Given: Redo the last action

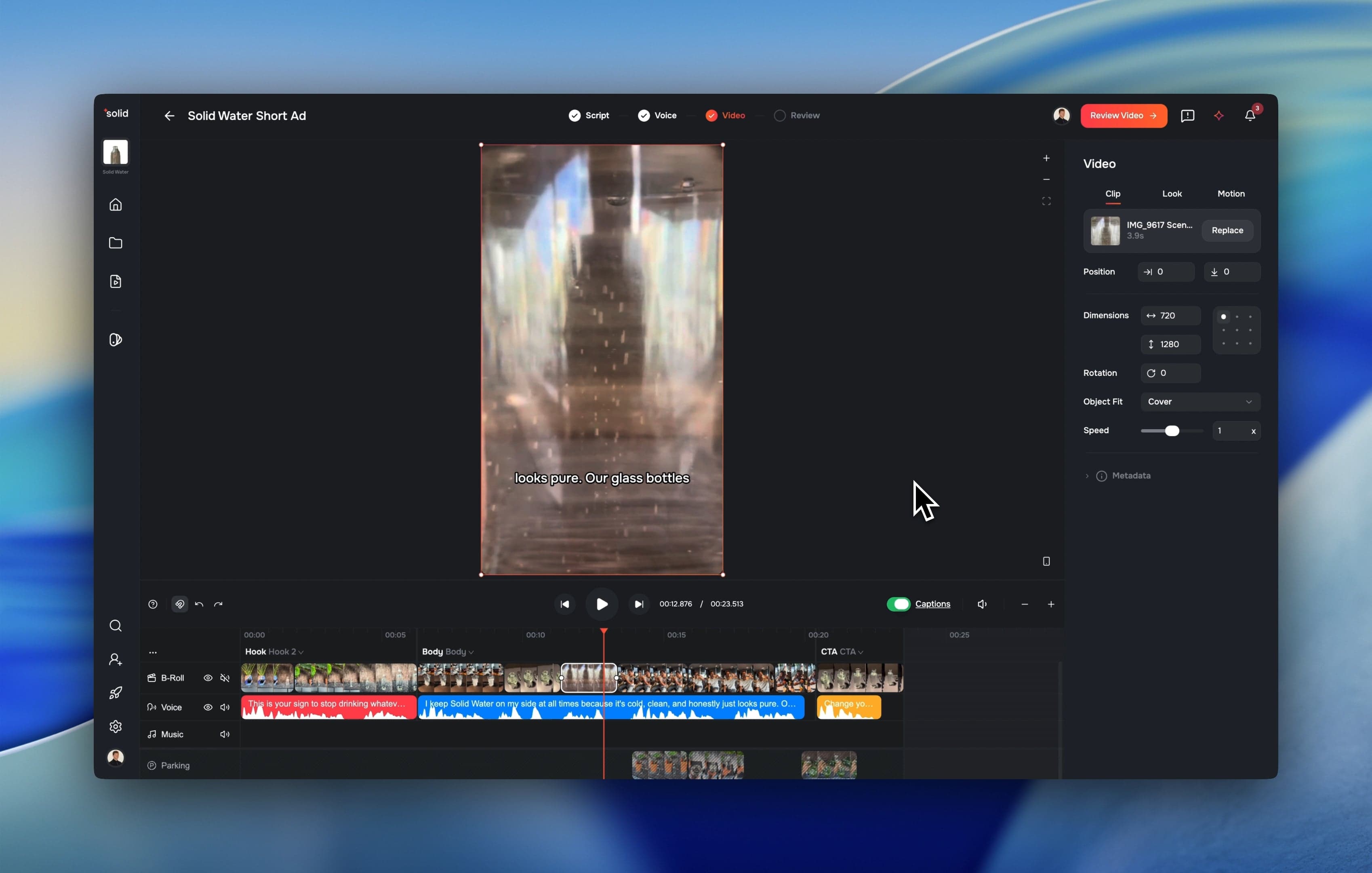Looking at the screenshot, I should [218, 604].
